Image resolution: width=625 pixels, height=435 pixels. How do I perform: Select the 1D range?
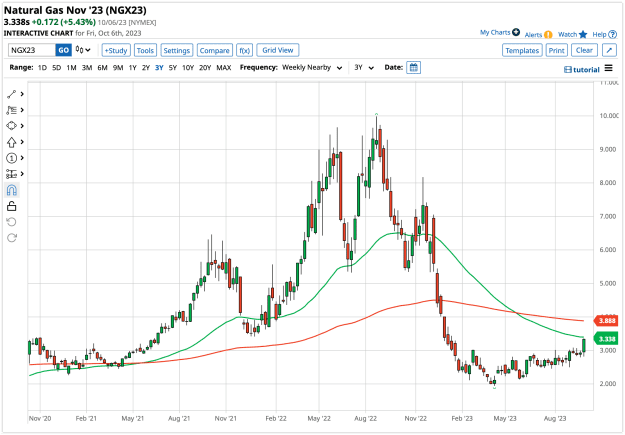[x=42, y=68]
